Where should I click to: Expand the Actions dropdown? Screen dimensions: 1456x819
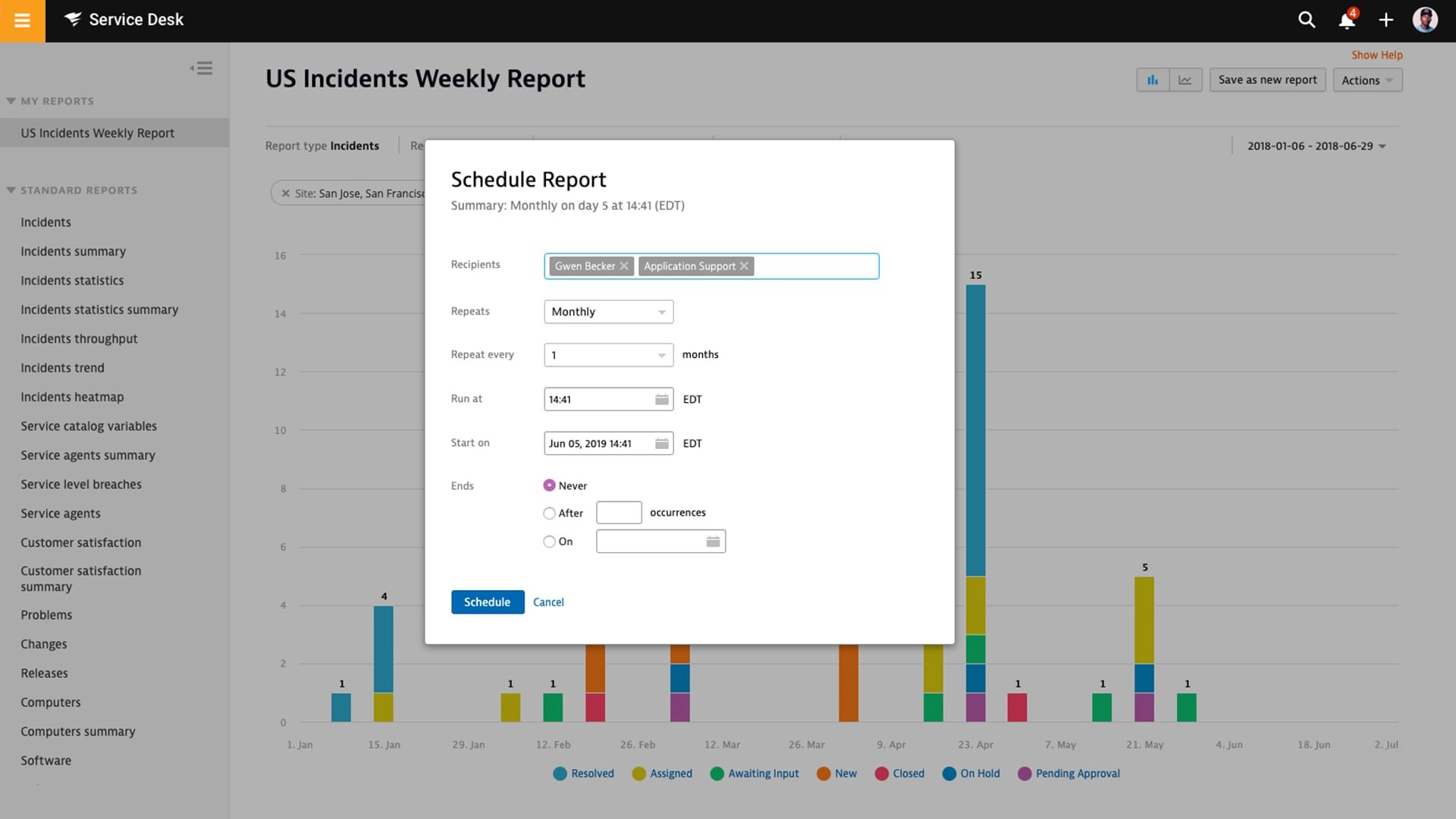coord(1367,80)
